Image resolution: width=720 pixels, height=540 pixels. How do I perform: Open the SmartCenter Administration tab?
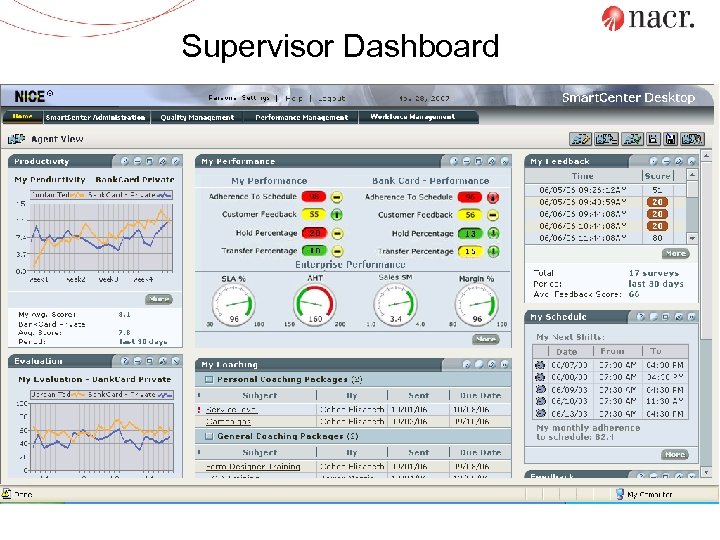pyautogui.click(x=96, y=118)
